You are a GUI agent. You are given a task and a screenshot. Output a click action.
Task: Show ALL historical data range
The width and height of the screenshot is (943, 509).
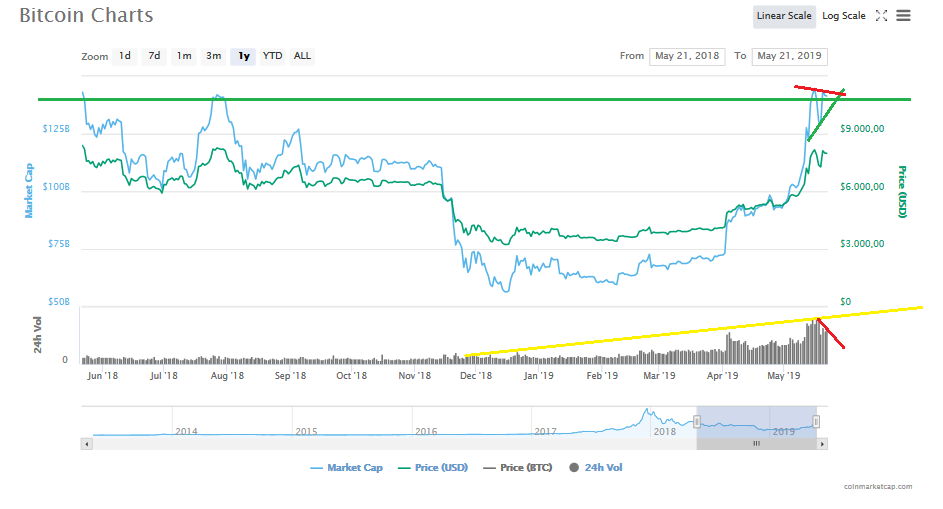[x=303, y=56]
